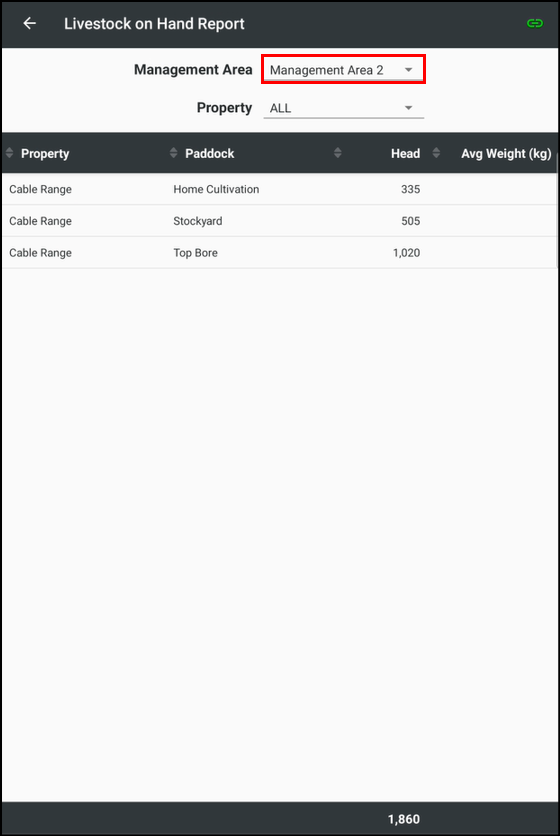
Task: Click the Property column header
Action: click(x=45, y=154)
